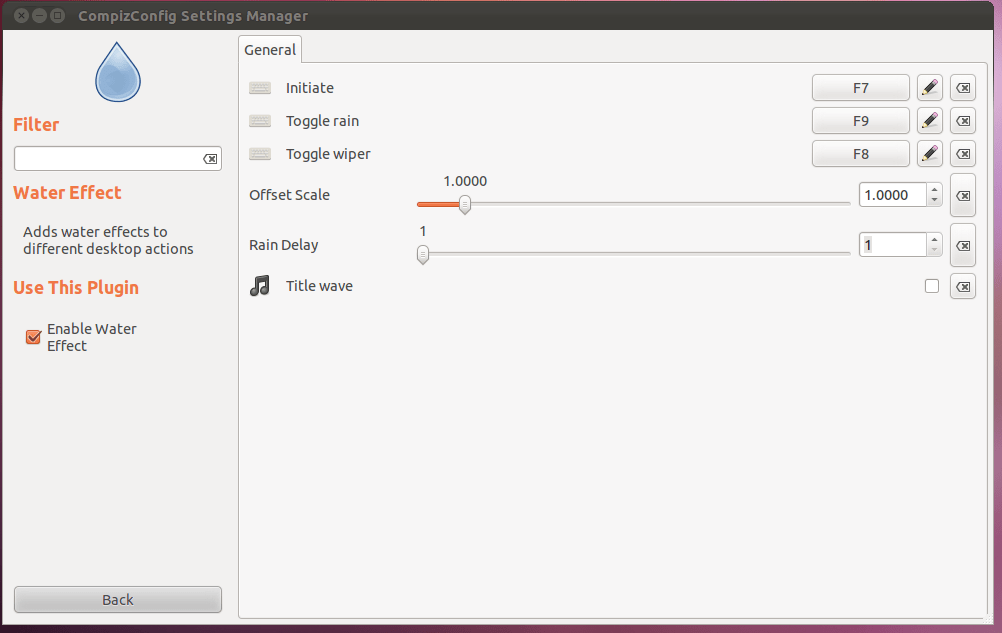Uncheck Enable Water Effect
Screen dimensions: 1002x633
click(x=33, y=337)
